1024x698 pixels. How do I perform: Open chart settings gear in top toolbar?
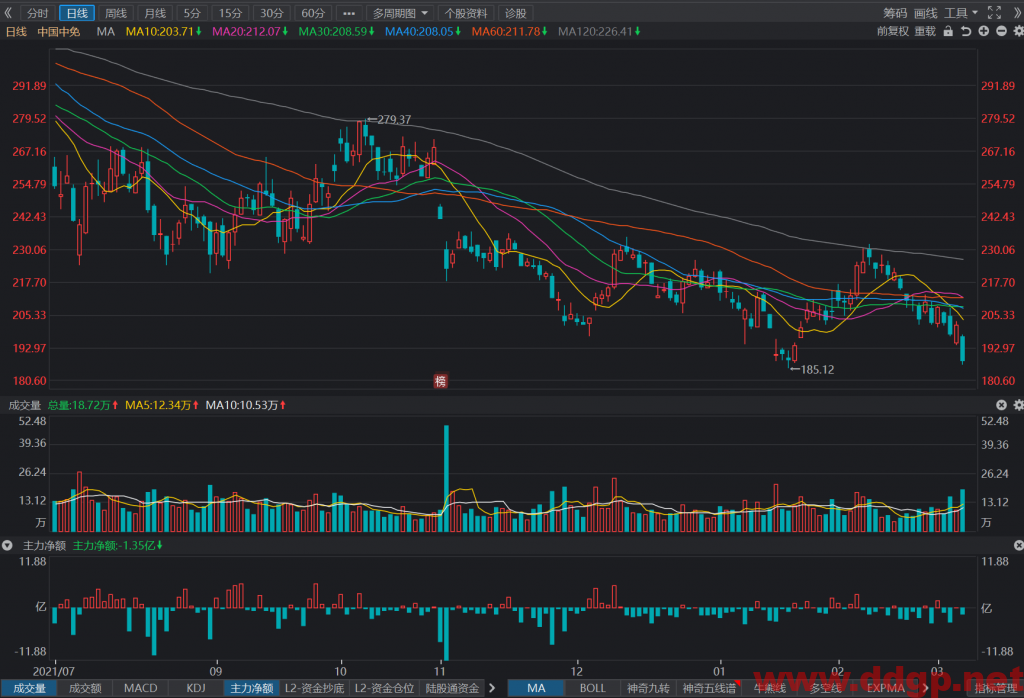[1018, 31]
